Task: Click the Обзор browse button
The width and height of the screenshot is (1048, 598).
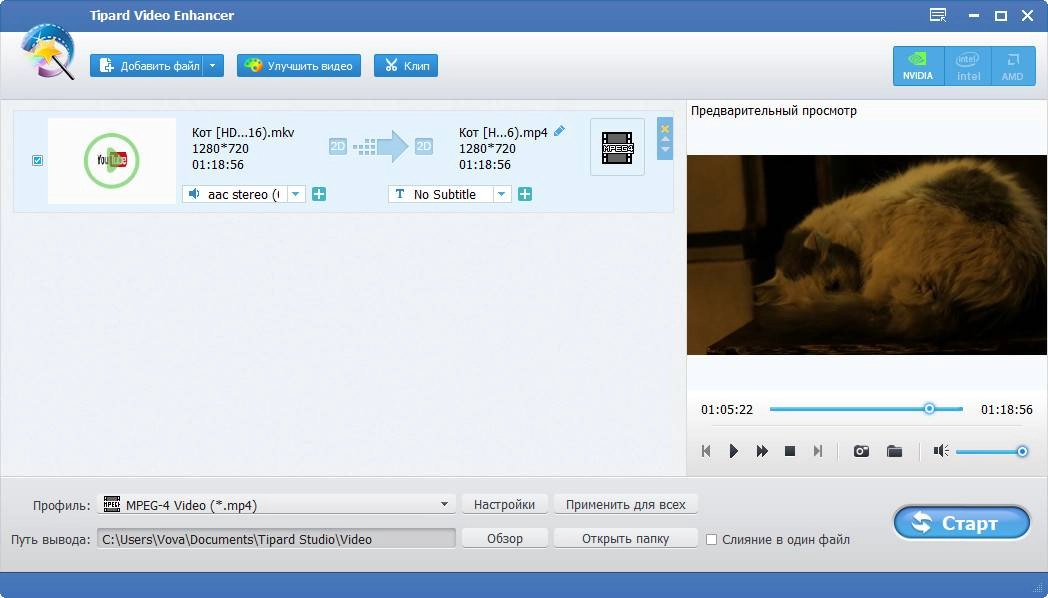Action: click(505, 539)
